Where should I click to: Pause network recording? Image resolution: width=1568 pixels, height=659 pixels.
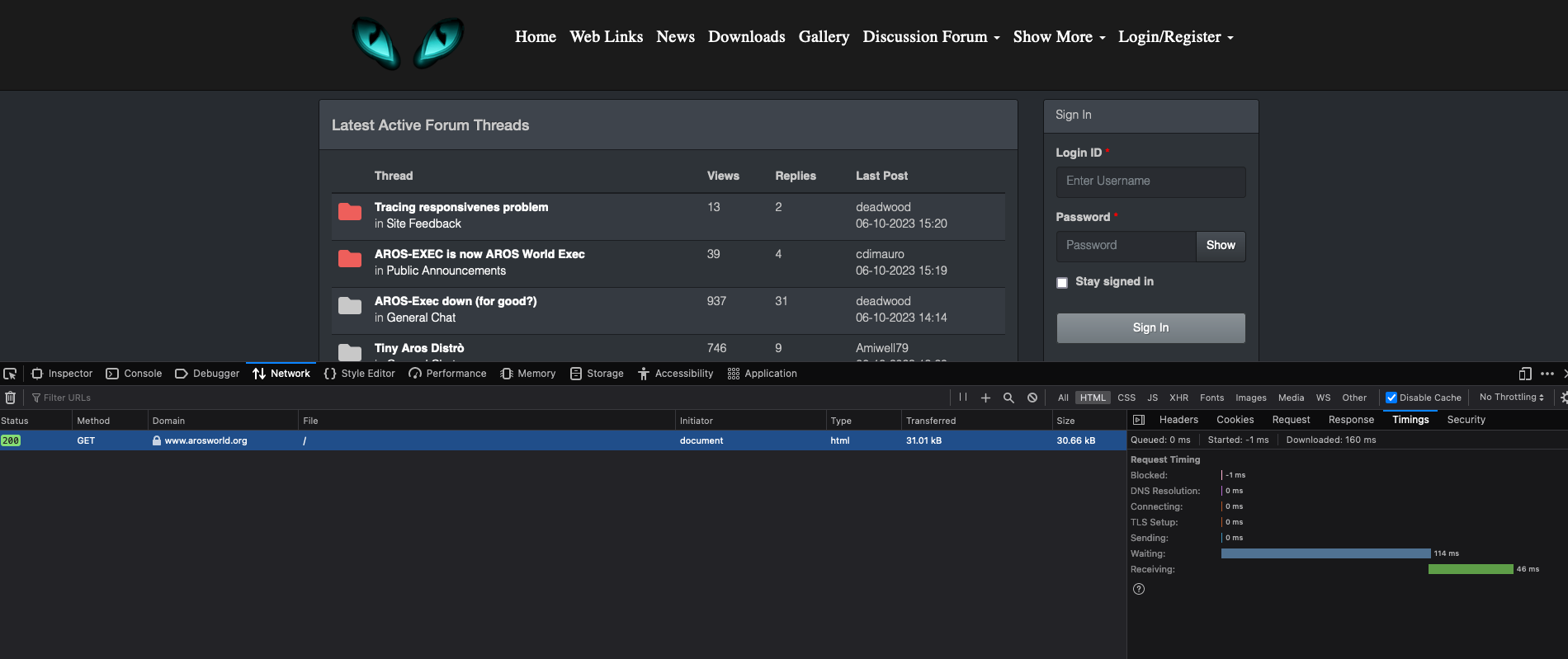963,398
